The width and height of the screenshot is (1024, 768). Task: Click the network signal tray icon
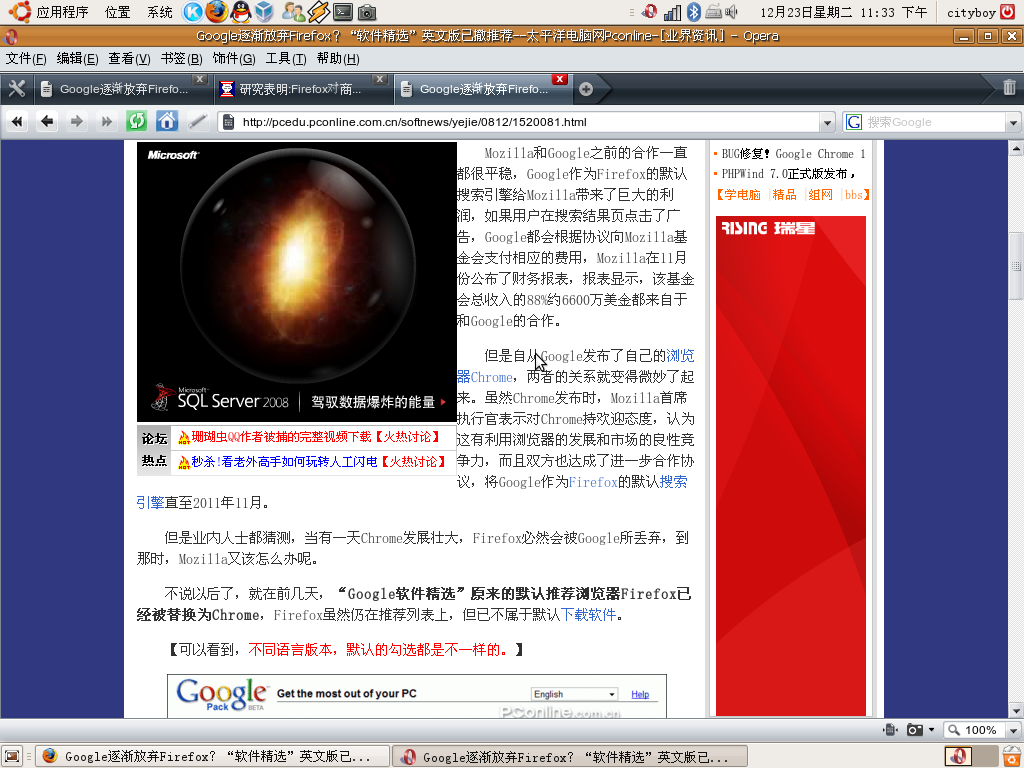click(x=672, y=12)
